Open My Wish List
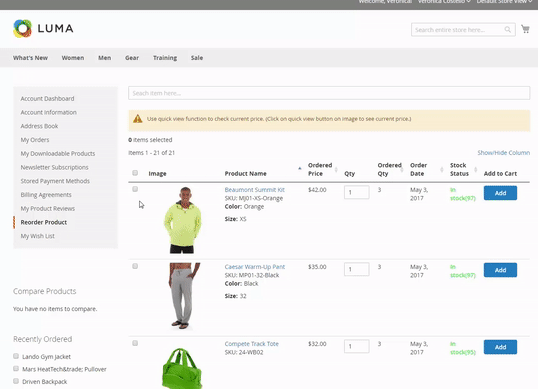The height and width of the screenshot is (389, 538). click(x=37, y=236)
